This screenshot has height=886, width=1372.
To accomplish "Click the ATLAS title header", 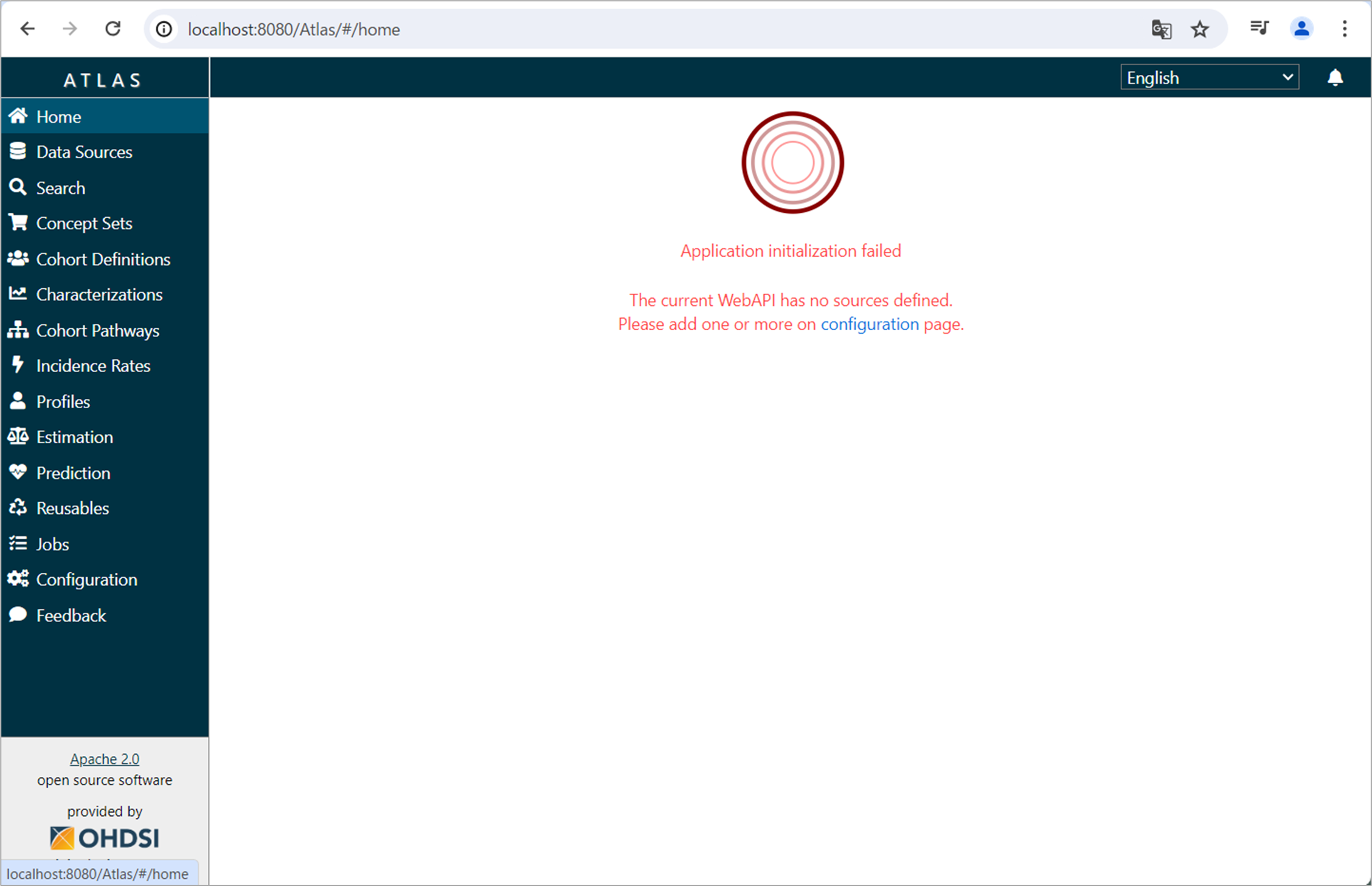I will pyautogui.click(x=103, y=80).
